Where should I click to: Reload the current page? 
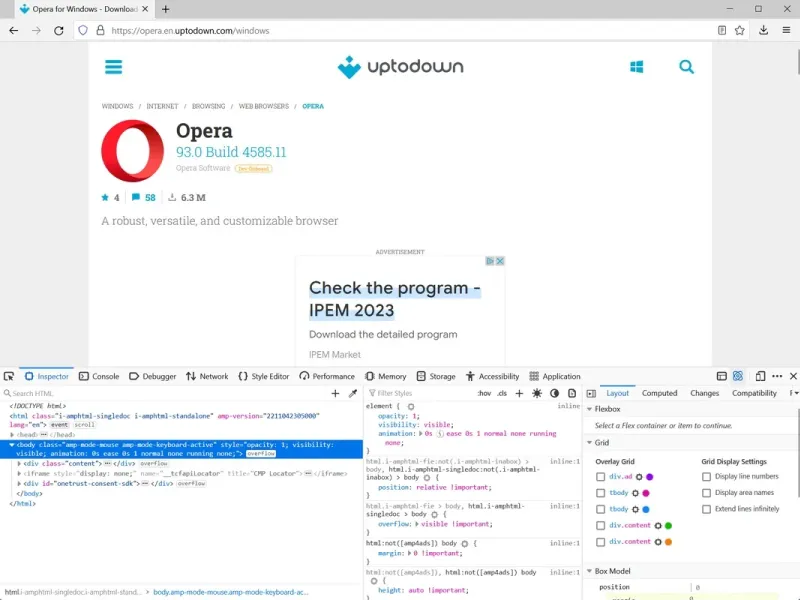(59, 31)
